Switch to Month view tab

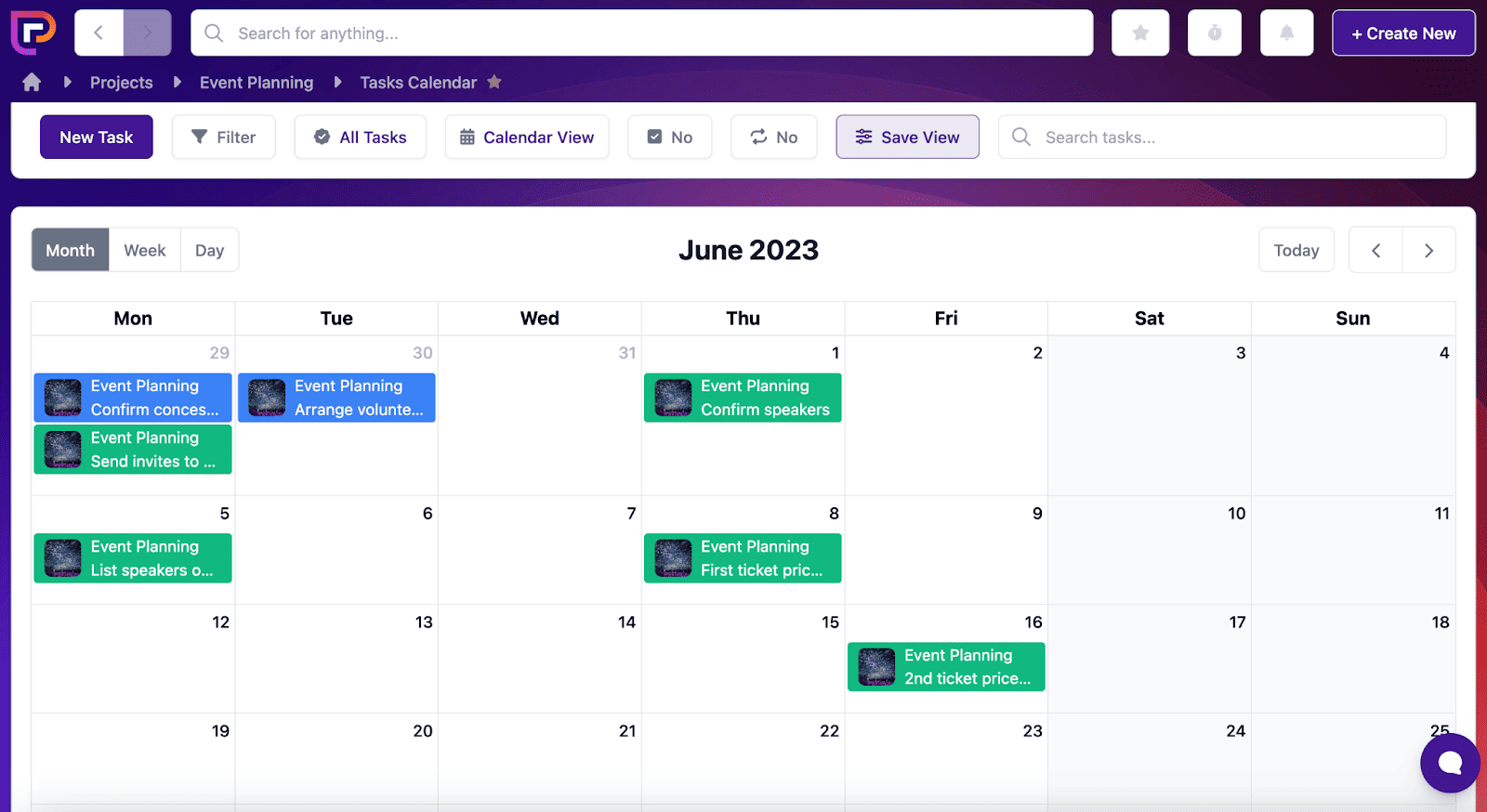tap(71, 250)
